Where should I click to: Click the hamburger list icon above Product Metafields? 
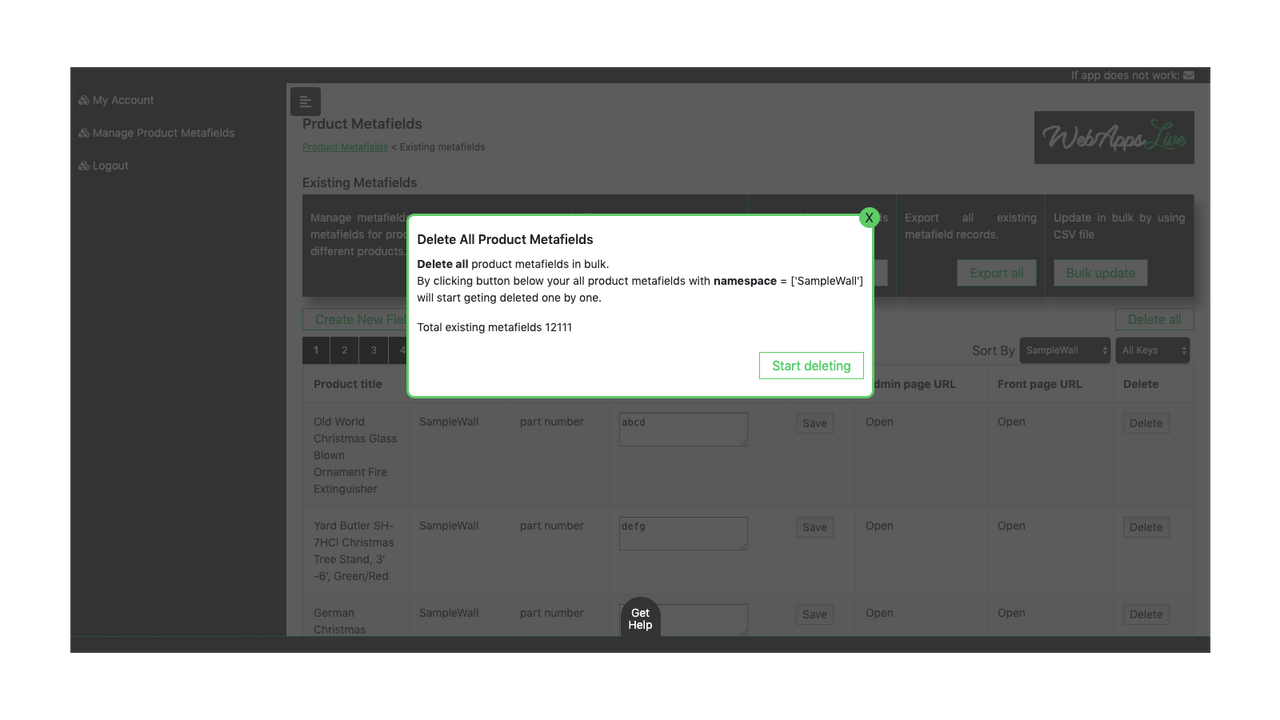pos(305,101)
